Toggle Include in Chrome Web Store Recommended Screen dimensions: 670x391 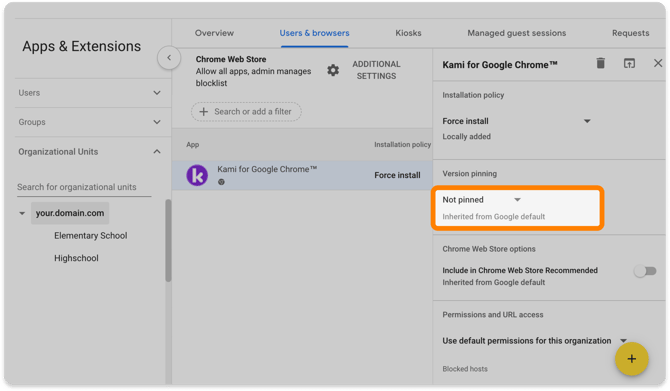[x=645, y=271]
